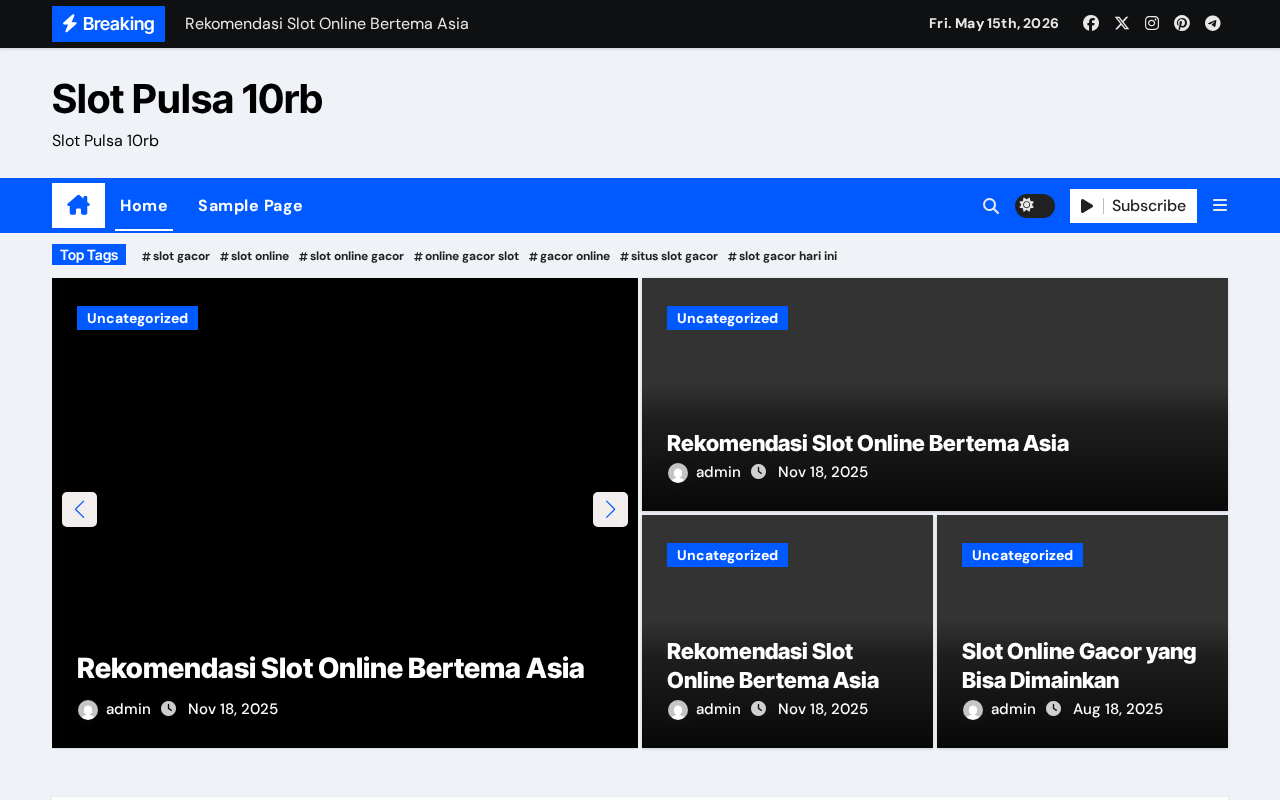Open the hamburger sidebar menu icon

1220,205
